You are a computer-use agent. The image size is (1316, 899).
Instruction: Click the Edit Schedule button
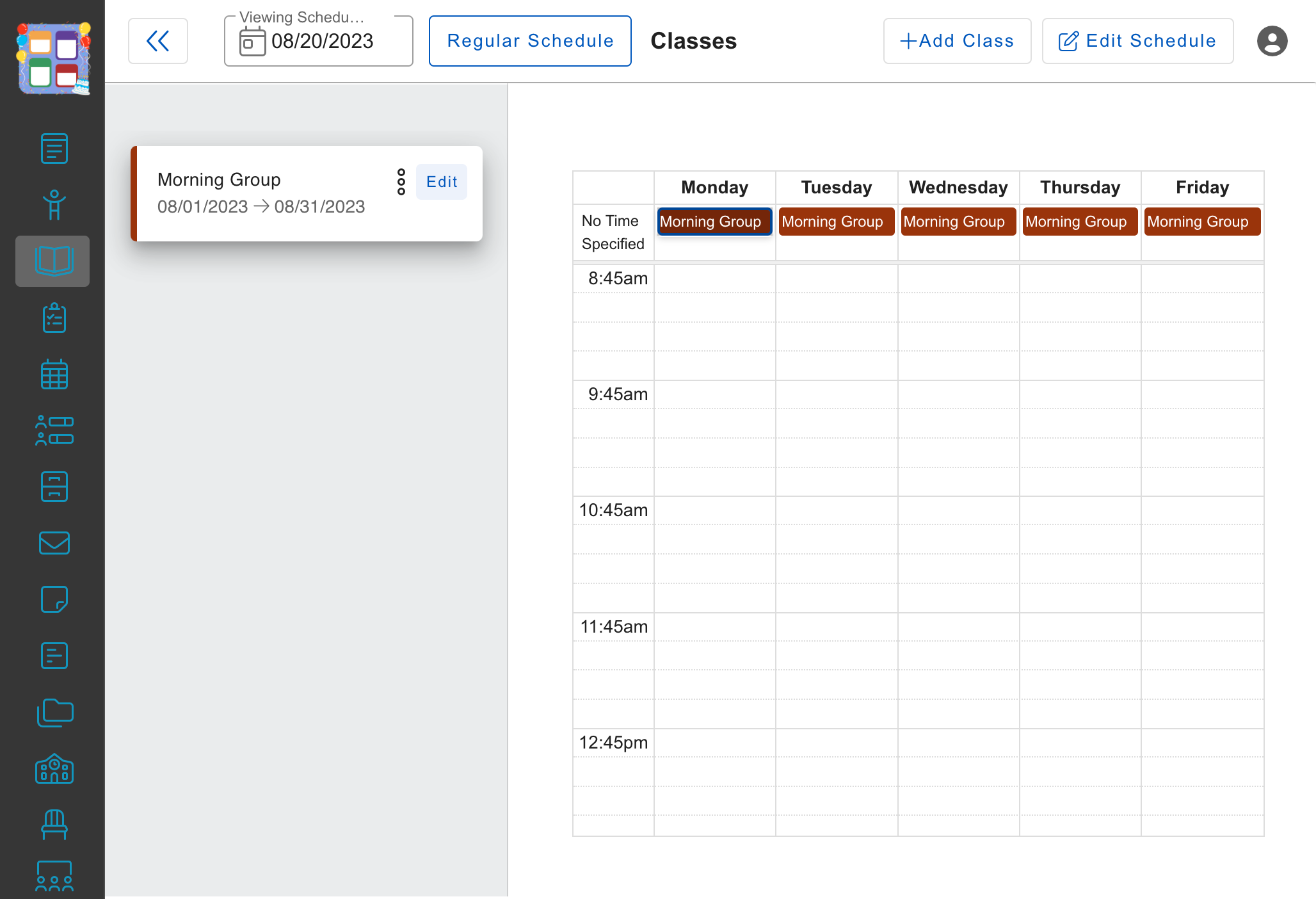[x=1137, y=41]
